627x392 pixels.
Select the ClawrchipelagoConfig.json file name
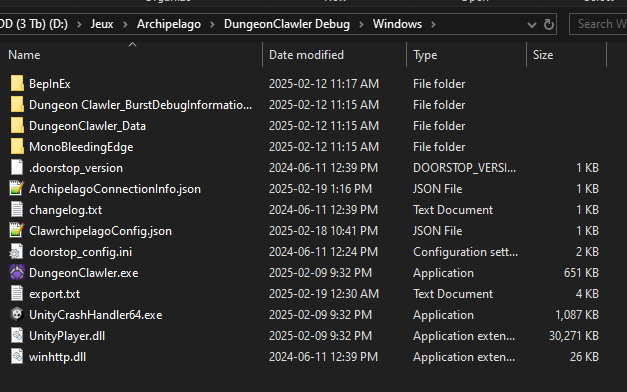click(100, 231)
